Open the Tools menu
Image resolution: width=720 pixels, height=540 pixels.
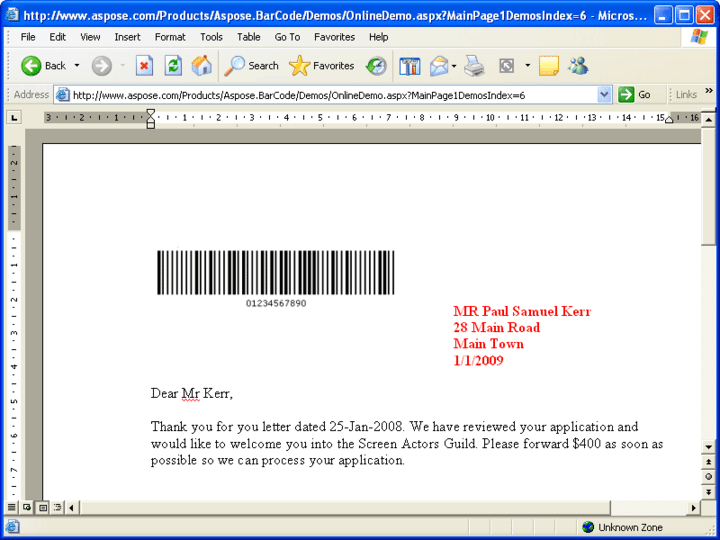click(x=211, y=37)
